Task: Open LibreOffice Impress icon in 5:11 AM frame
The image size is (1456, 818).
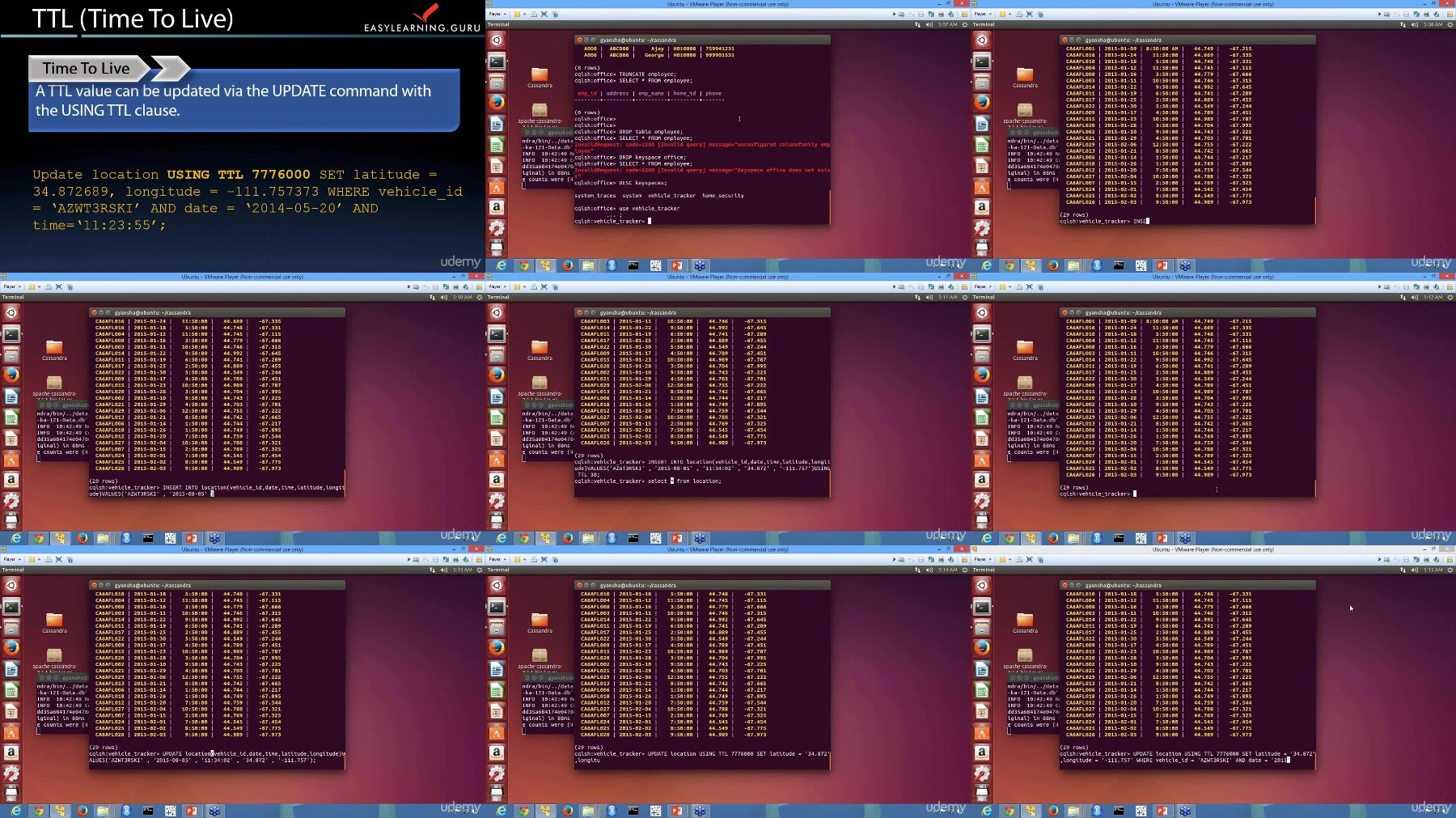Action: tap(497, 439)
